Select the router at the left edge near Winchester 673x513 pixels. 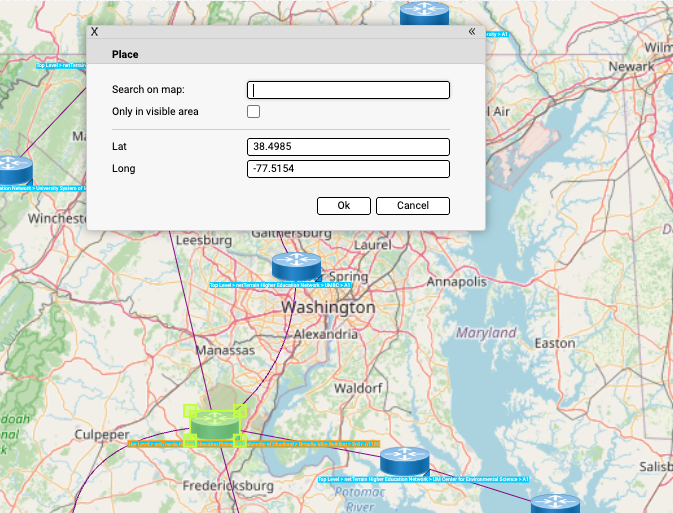click(14, 169)
